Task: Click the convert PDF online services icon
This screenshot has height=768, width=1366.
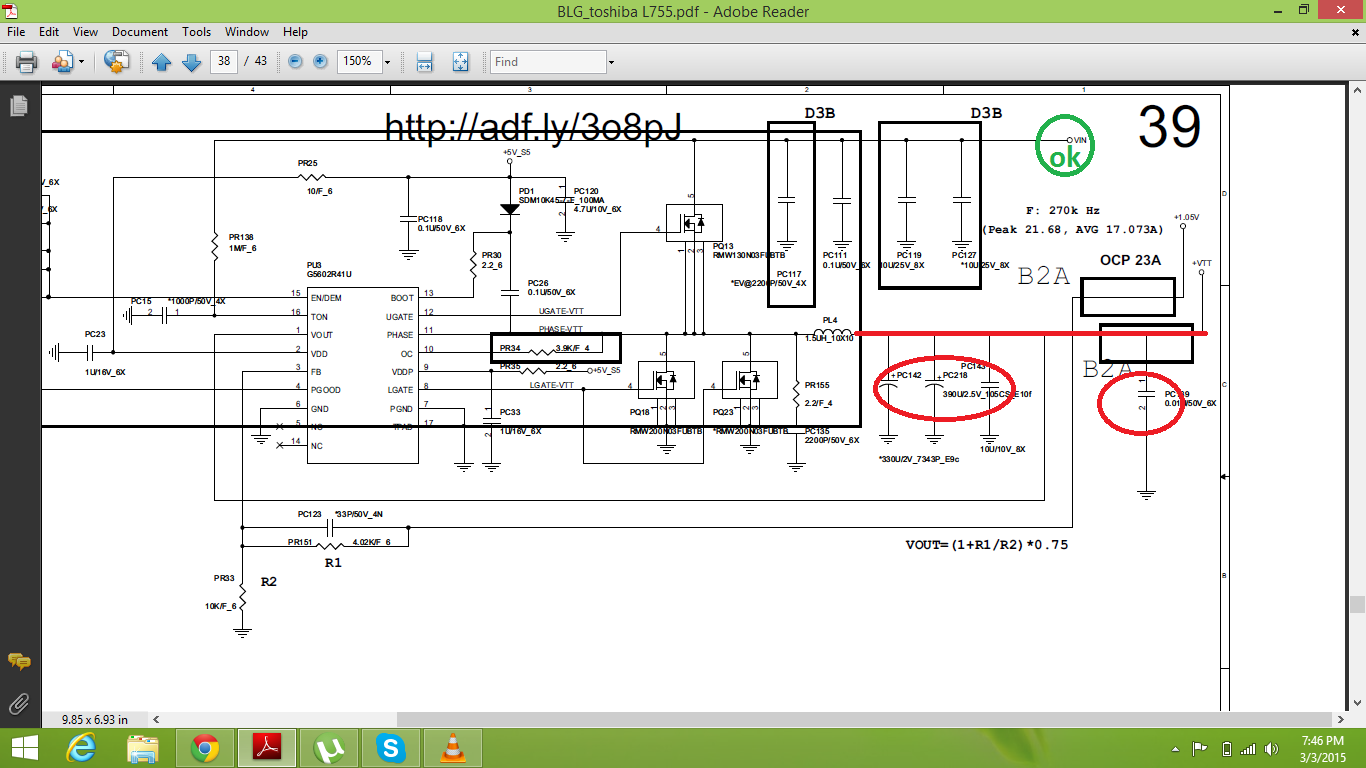Action: (x=116, y=62)
